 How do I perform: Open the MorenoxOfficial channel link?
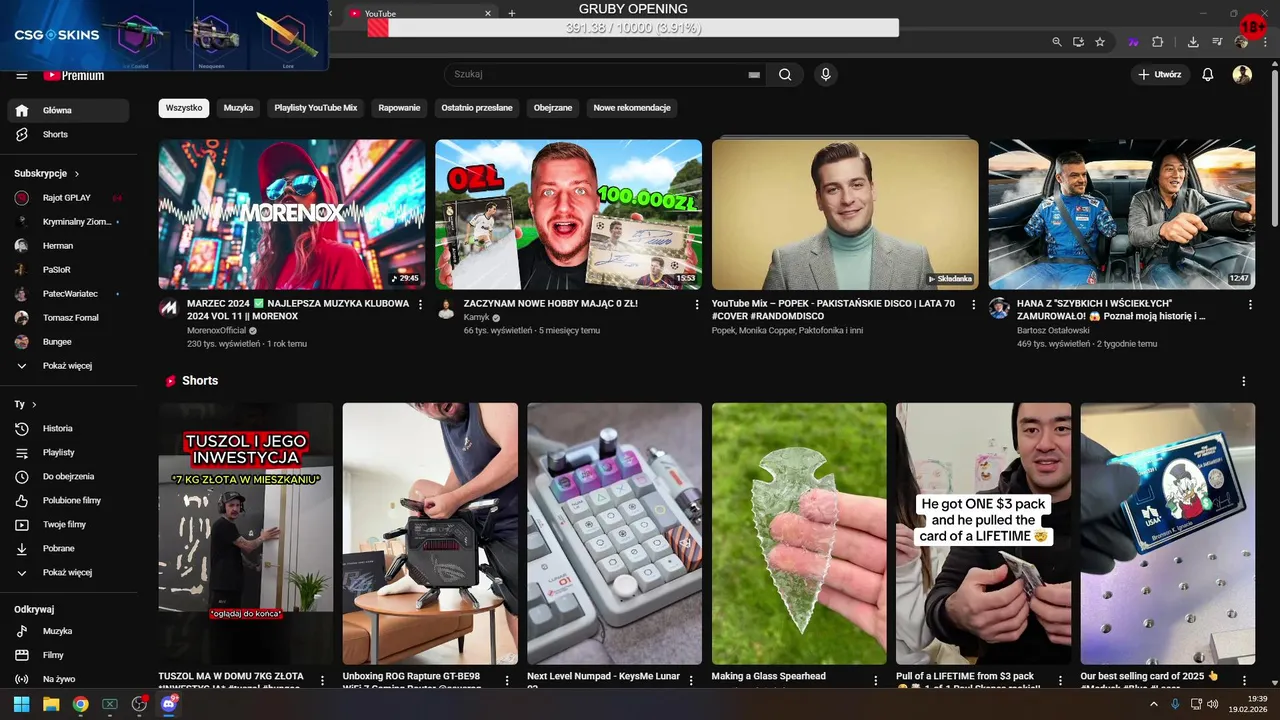[x=216, y=330]
